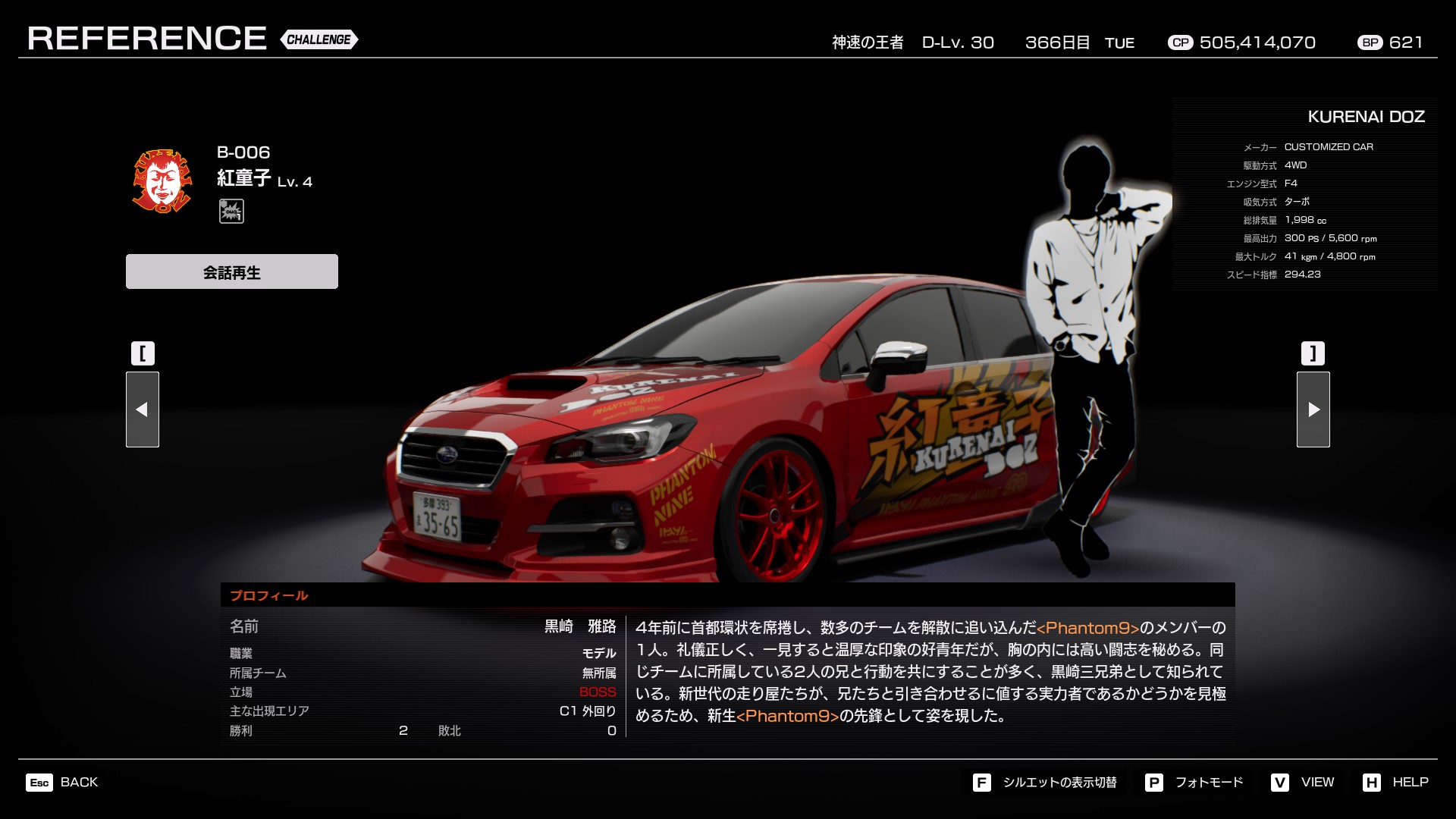Click the right bracket key icon

point(1313,353)
